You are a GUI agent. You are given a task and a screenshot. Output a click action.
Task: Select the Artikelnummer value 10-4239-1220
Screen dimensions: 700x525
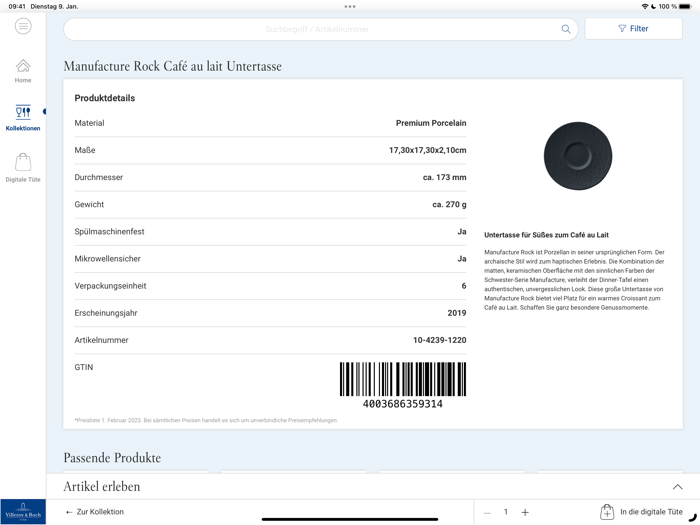439,340
